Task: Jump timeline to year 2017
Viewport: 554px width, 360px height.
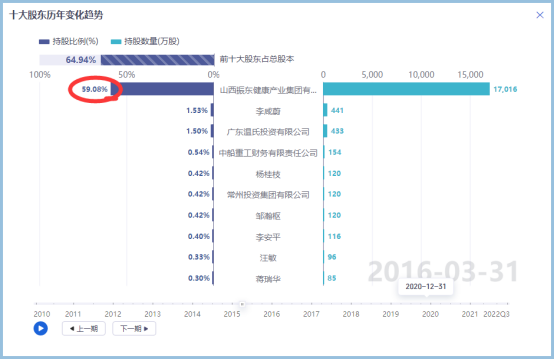Action: (x=311, y=314)
